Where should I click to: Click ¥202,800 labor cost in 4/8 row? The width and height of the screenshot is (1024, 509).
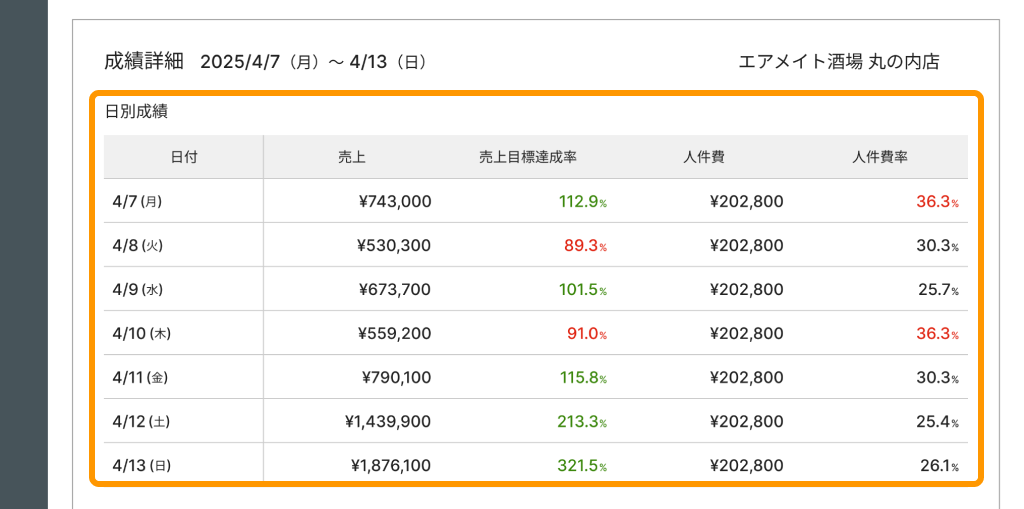[x=746, y=246]
